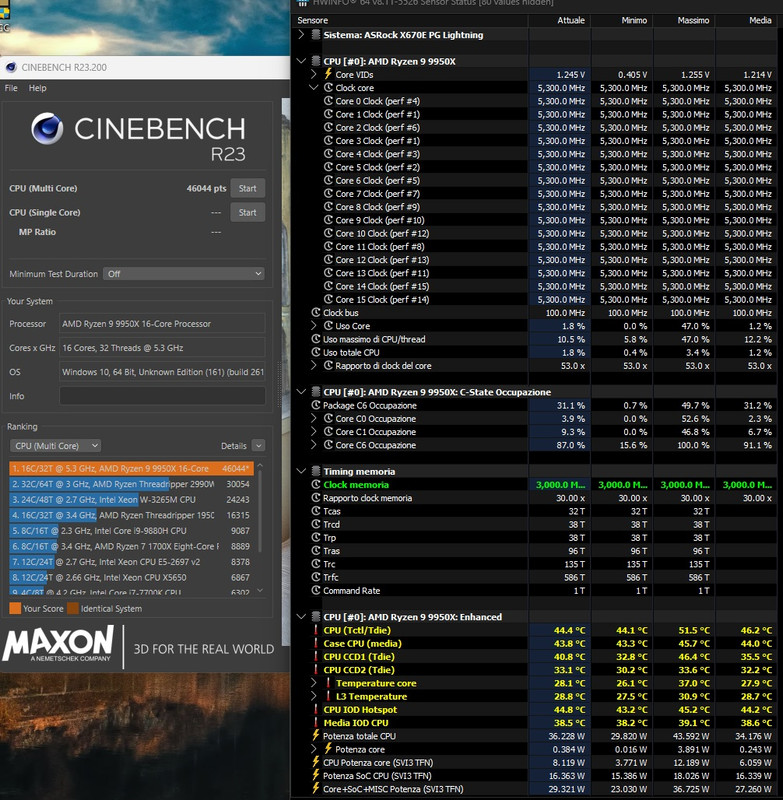Click Cinebench title bar app icon
Image resolution: width=783 pixels, height=800 pixels.
pyautogui.click(x=11, y=67)
